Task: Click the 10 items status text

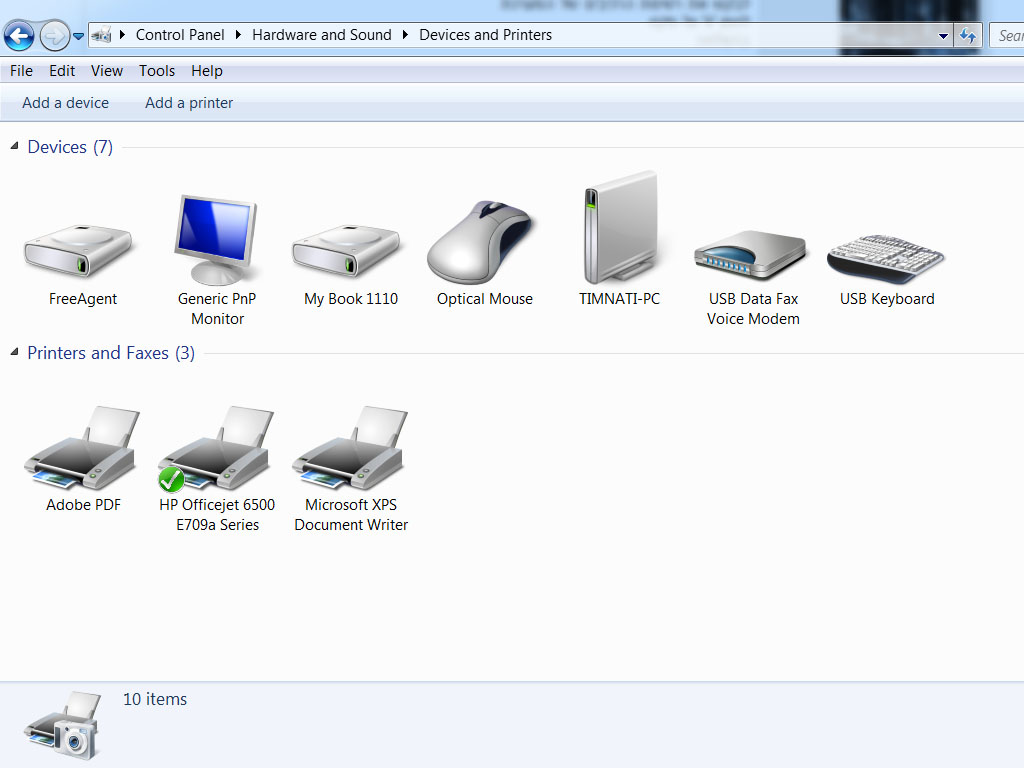Action: pyautogui.click(x=155, y=699)
